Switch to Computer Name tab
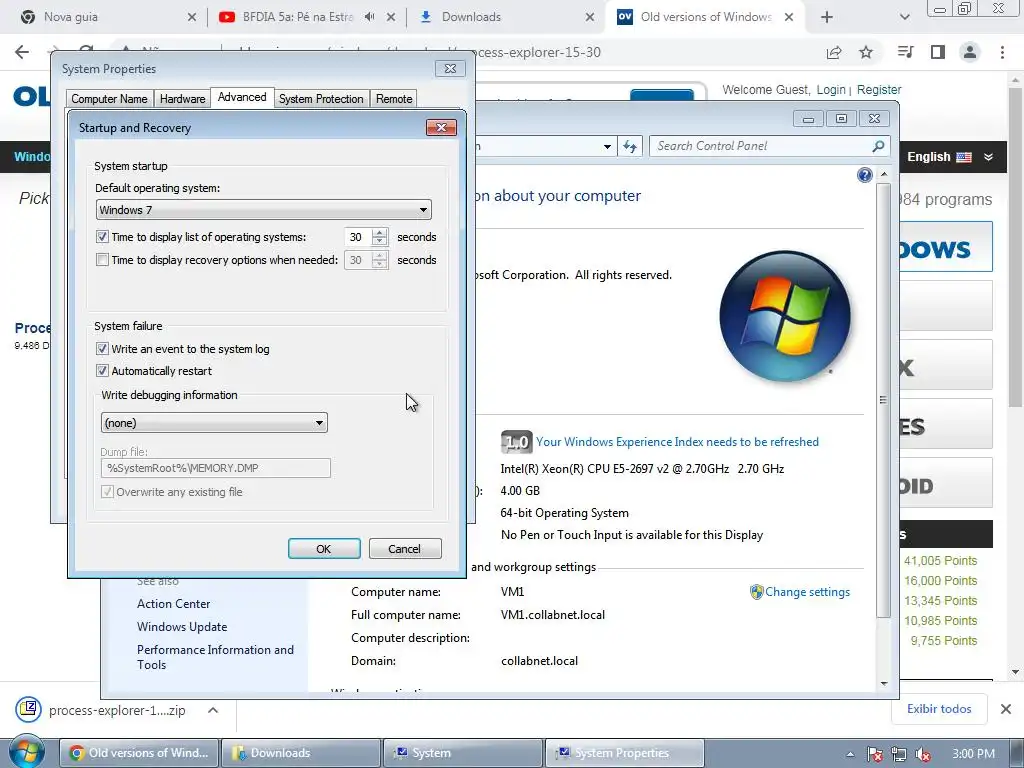The image size is (1024, 768). pos(109,99)
